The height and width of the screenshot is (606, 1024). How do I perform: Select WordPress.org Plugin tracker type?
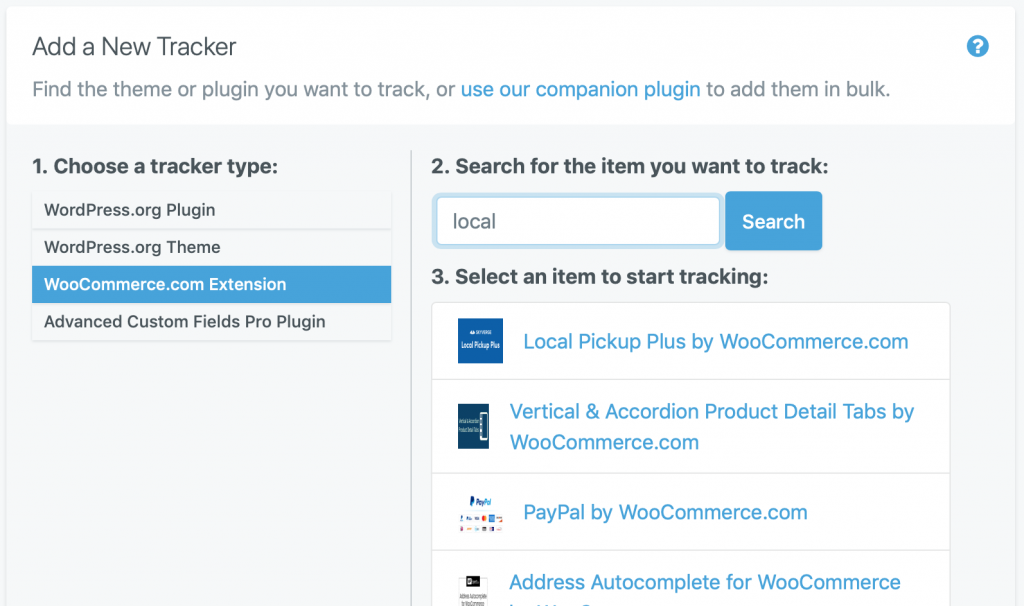coord(212,210)
